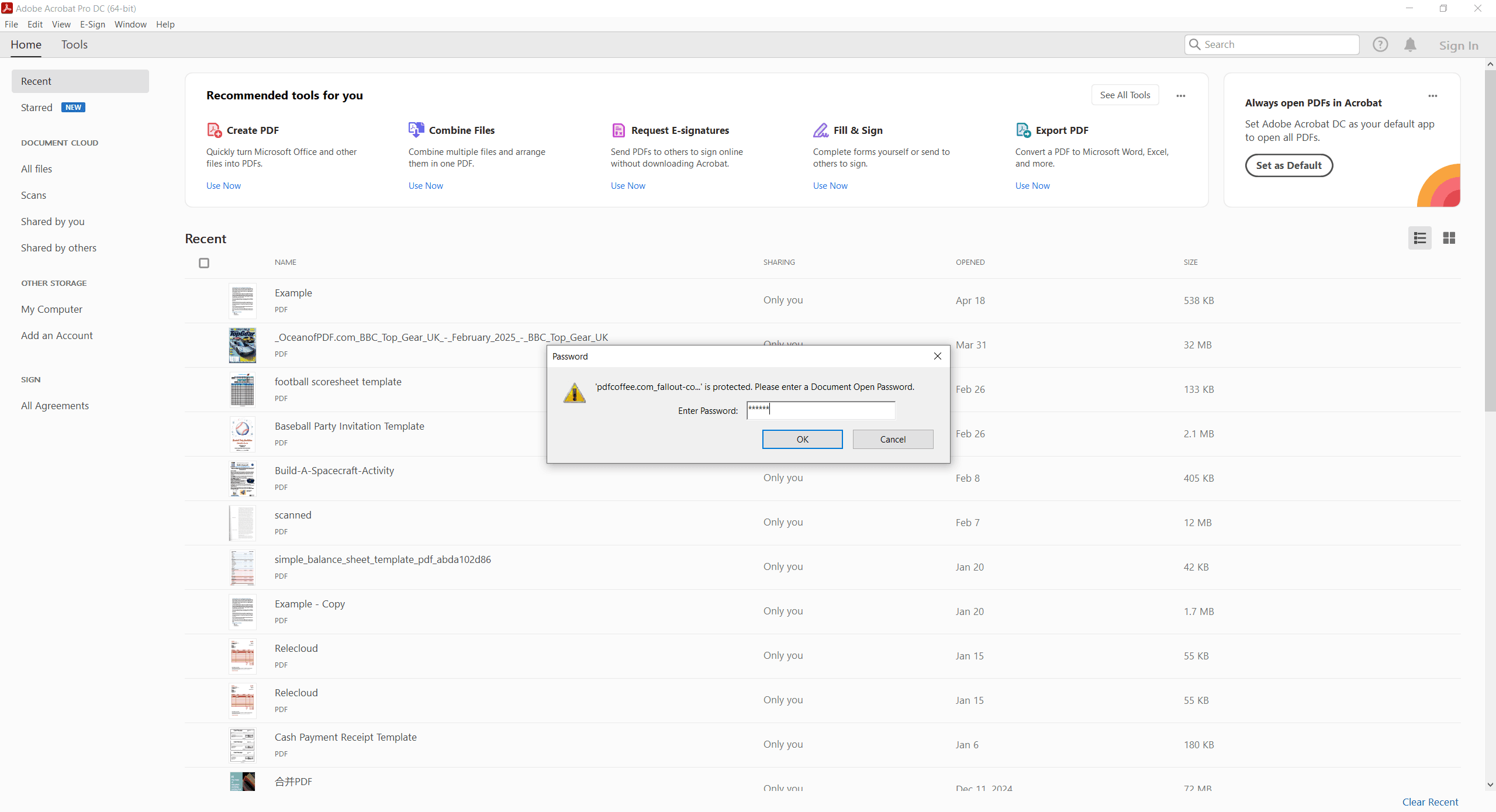The image size is (1496, 812).
Task: Open the E-Sign menu
Action: coord(92,24)
